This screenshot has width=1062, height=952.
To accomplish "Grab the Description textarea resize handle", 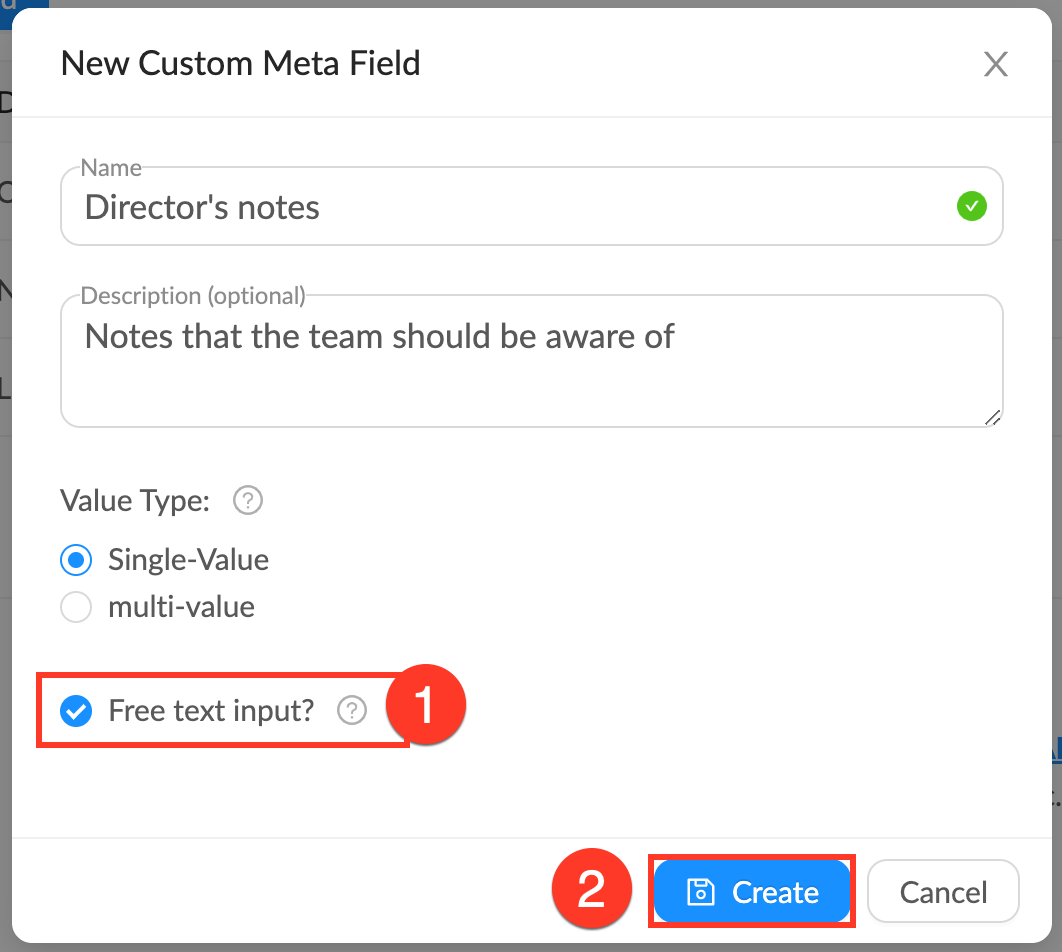I will (992, 418).
